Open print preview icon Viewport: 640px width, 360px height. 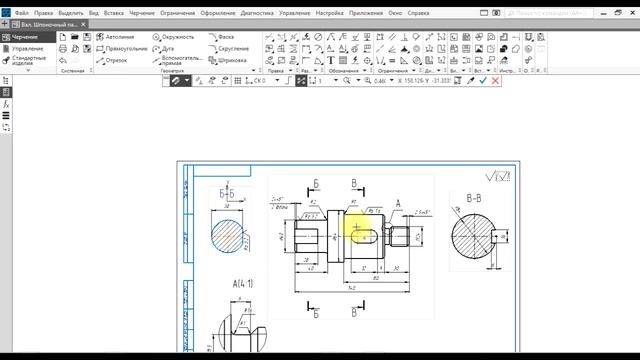tap(75, 49)
